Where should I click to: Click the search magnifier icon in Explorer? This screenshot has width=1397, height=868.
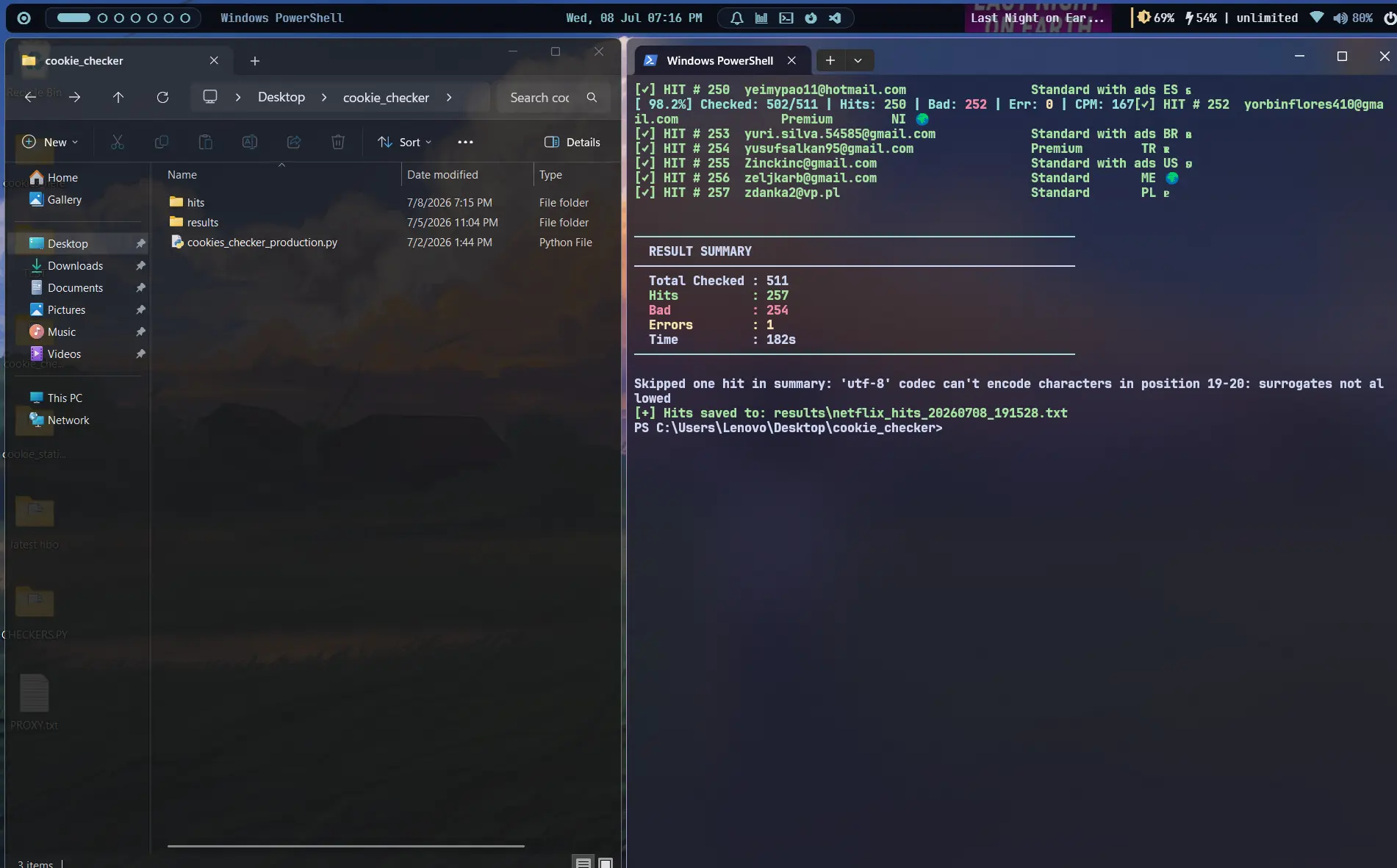point(592,97)
